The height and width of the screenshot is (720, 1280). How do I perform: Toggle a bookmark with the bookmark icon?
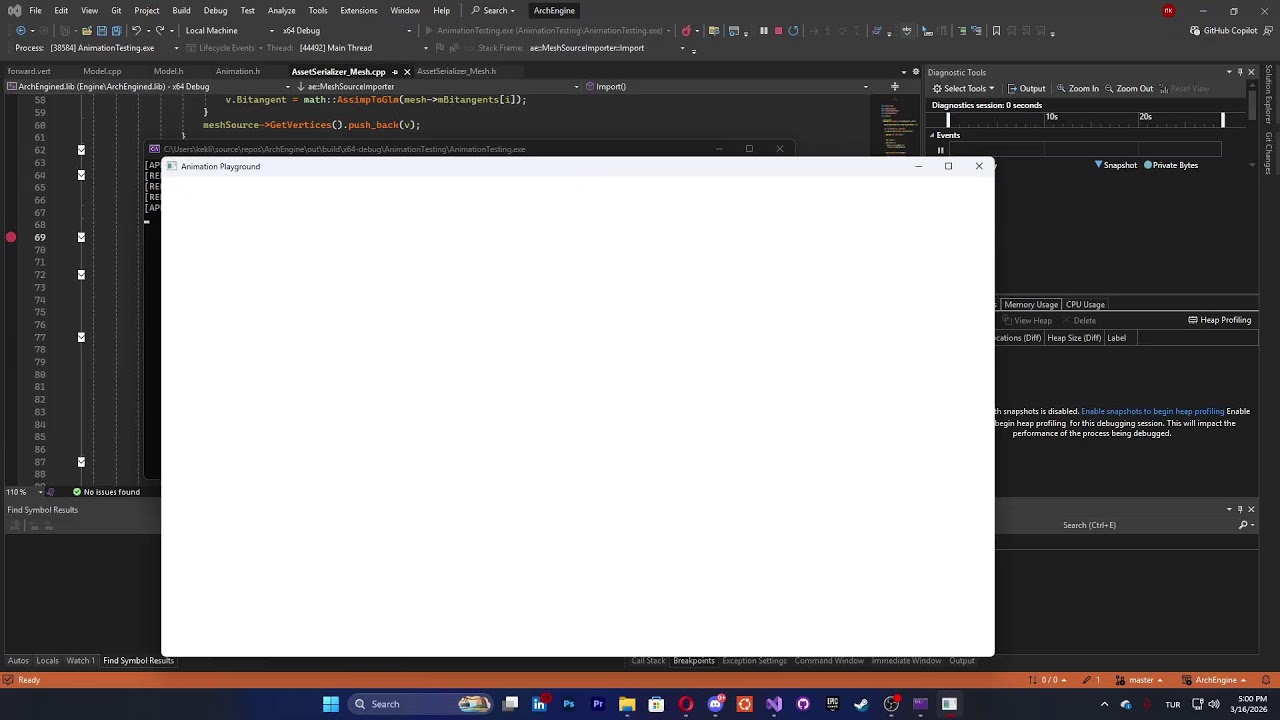click(x=996, y=30)
